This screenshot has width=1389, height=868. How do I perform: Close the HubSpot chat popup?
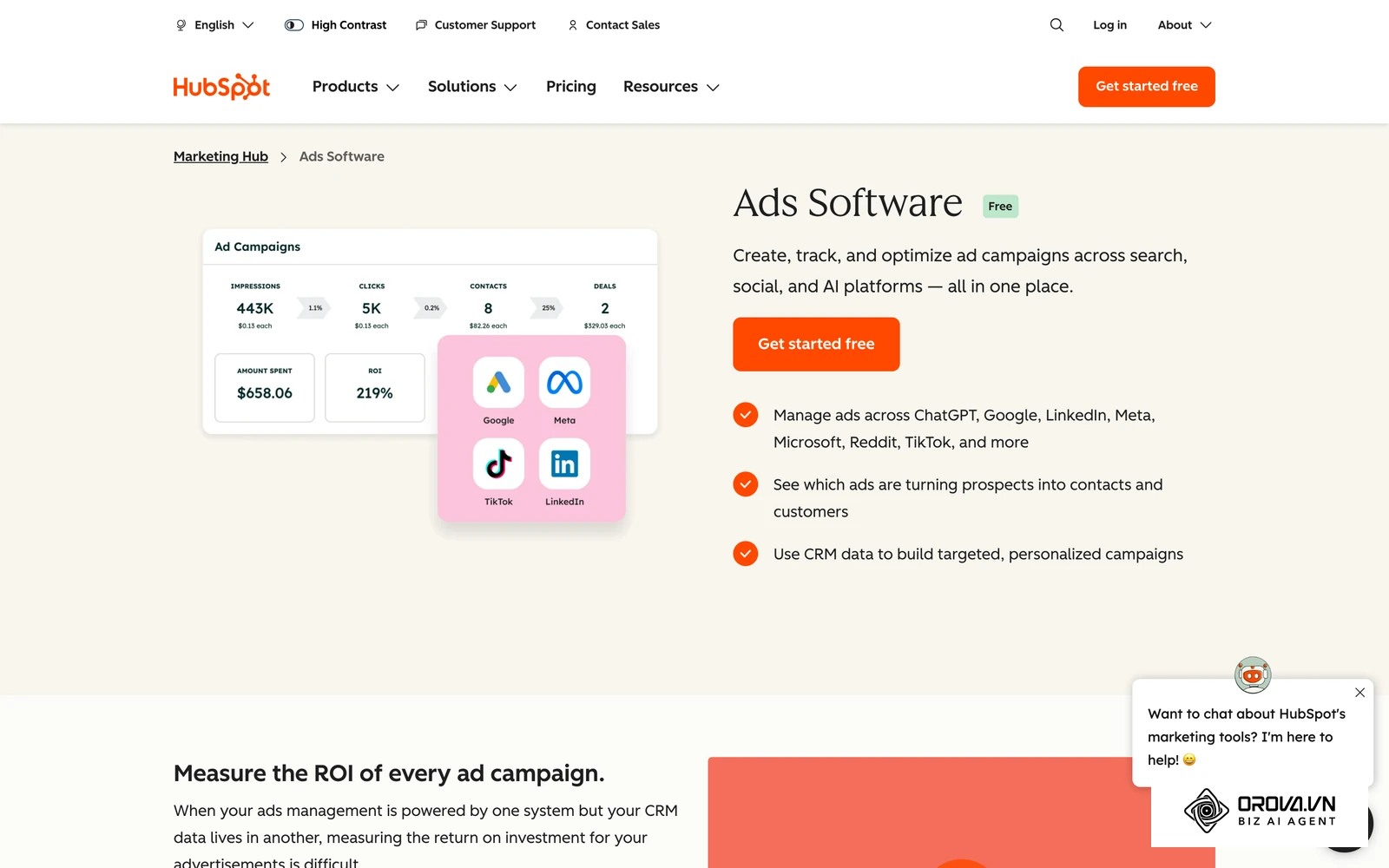1359,693
